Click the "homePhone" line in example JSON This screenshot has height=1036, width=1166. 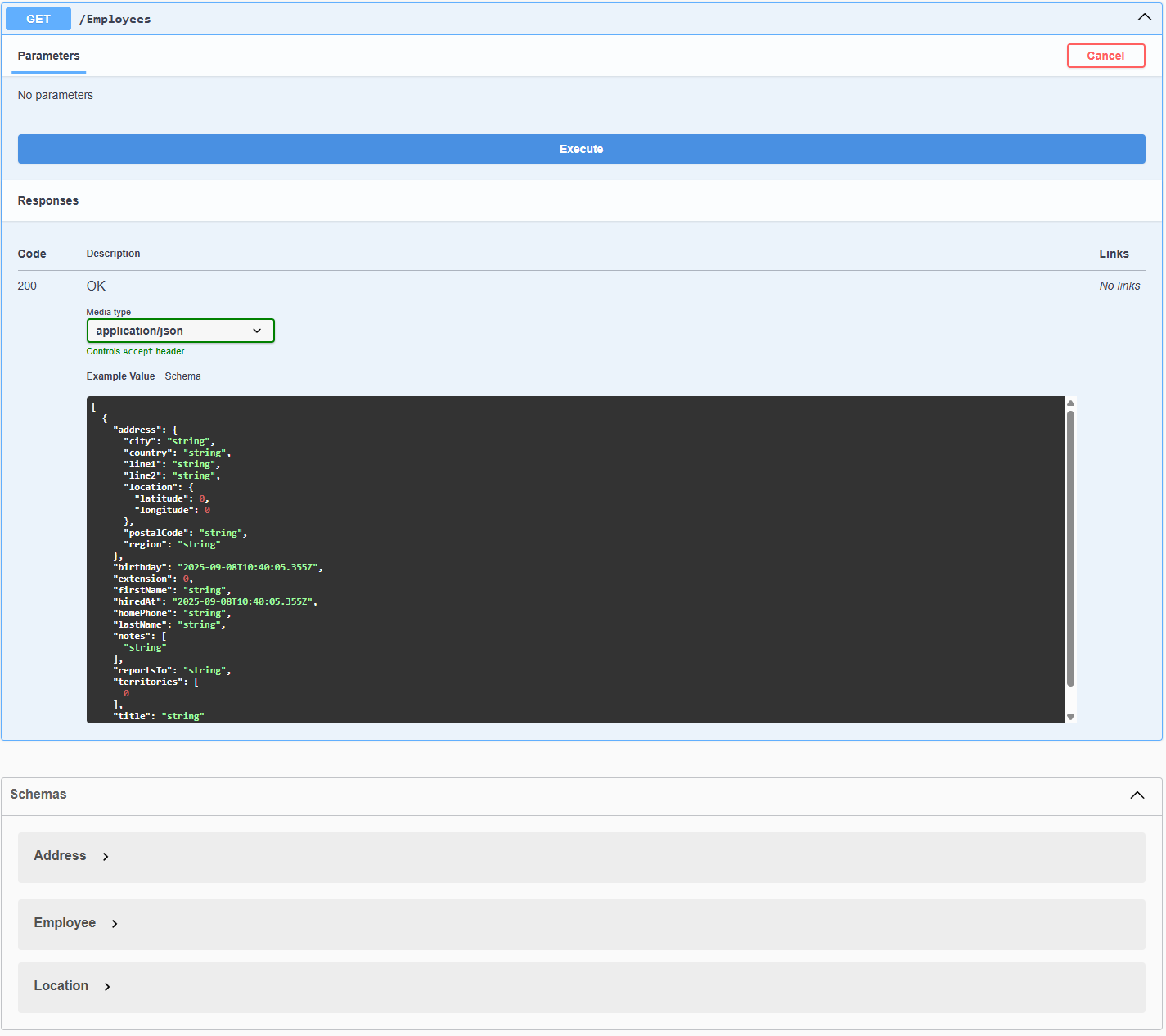tap(172, 613)
